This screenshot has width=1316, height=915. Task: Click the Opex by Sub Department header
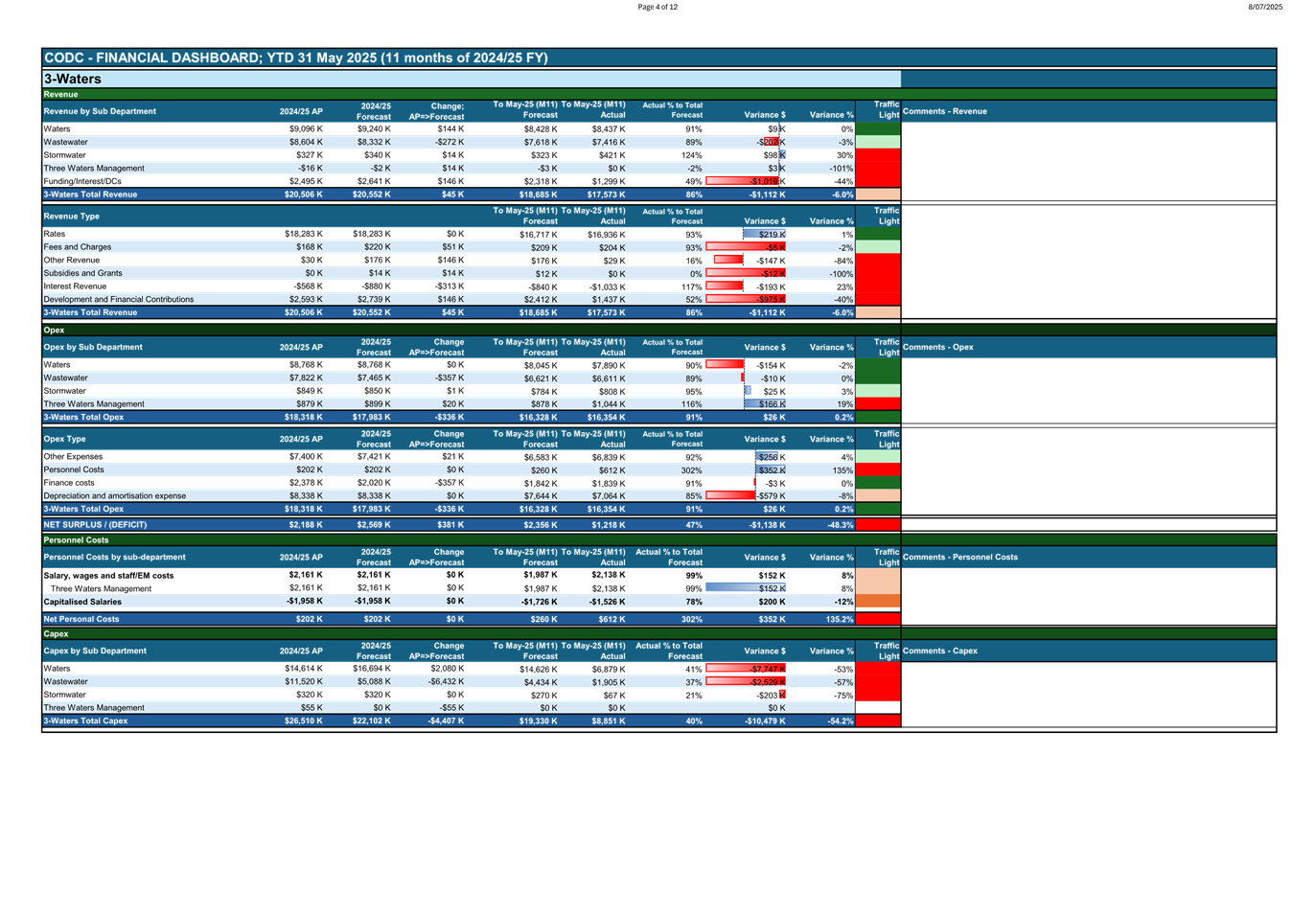tap(101, 347)
